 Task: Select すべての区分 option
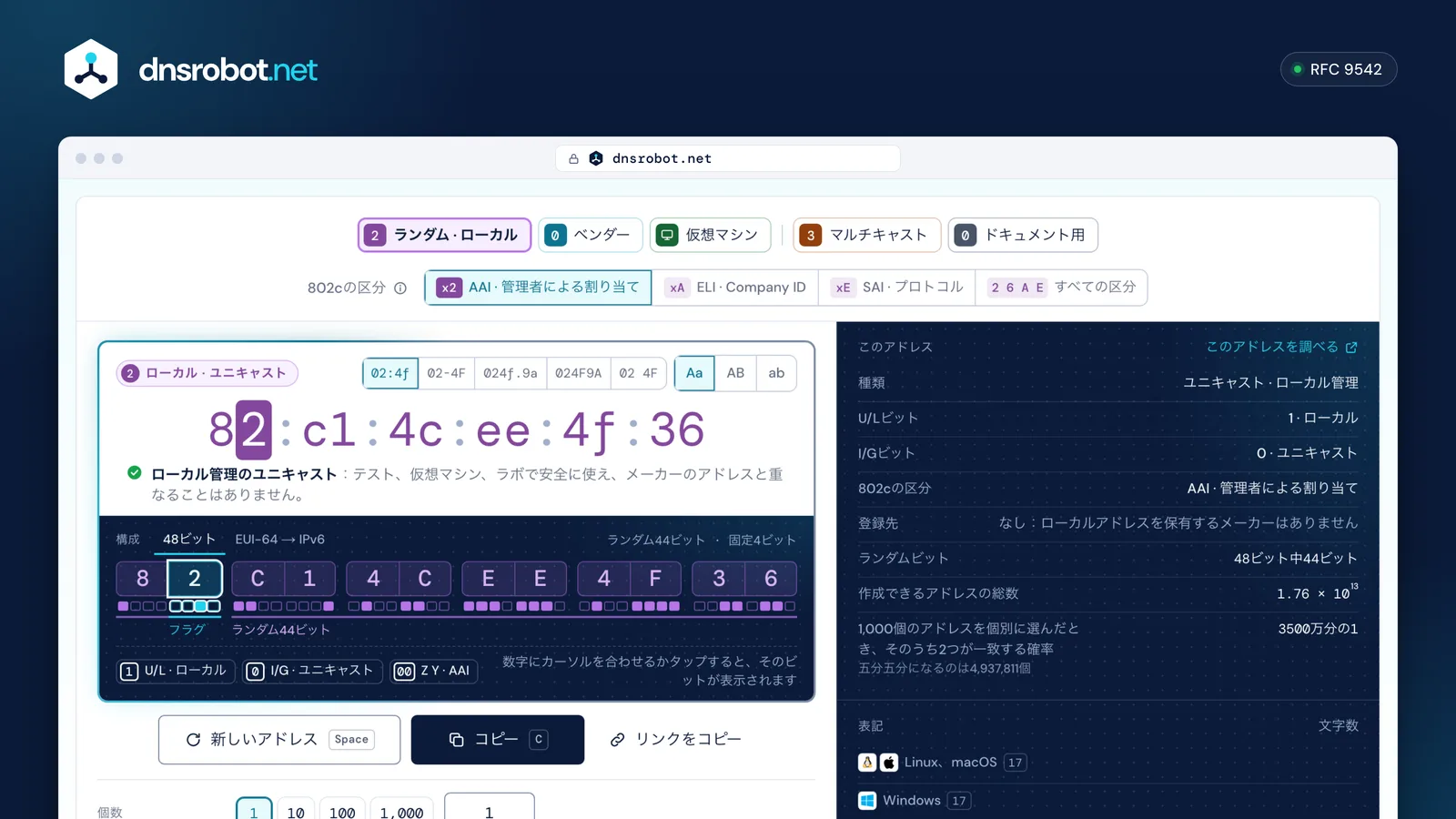click(1061, 288)
